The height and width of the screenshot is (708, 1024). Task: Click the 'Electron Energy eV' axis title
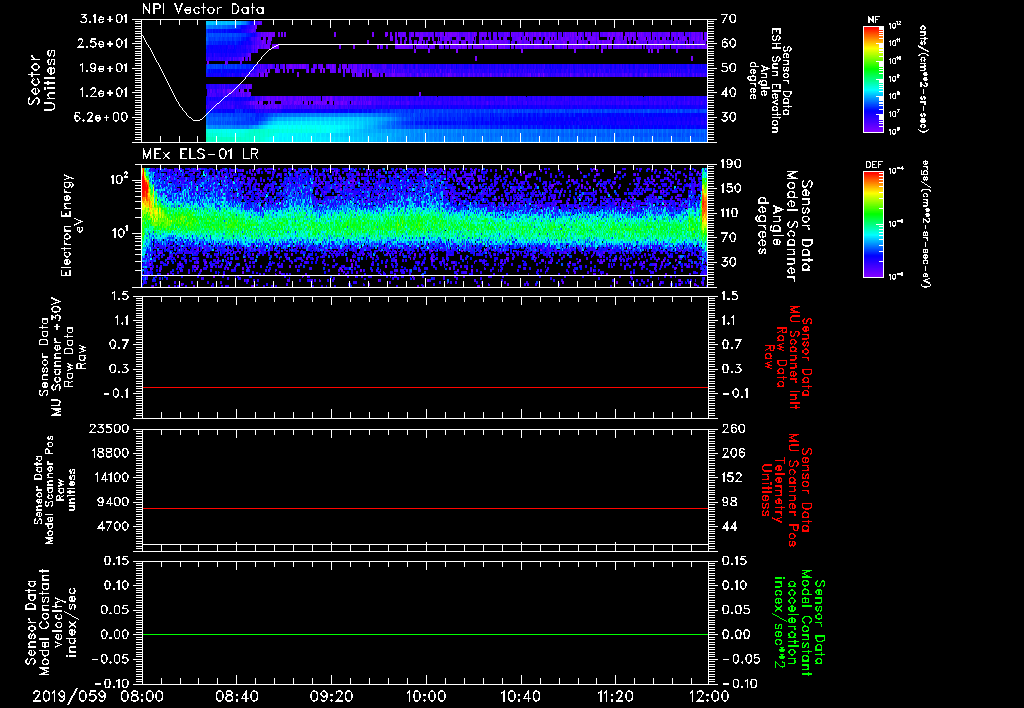[x=73, y=225]
